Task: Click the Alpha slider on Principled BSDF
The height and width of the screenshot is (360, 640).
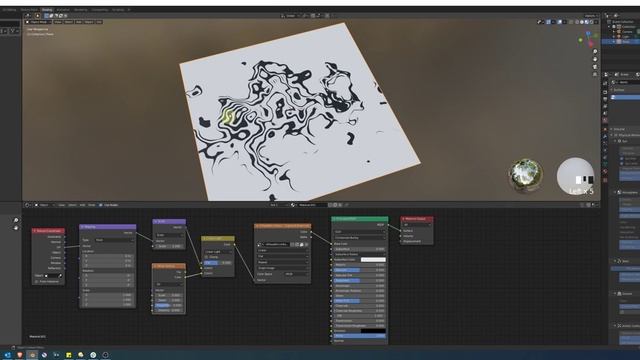Action: (359, 336)
